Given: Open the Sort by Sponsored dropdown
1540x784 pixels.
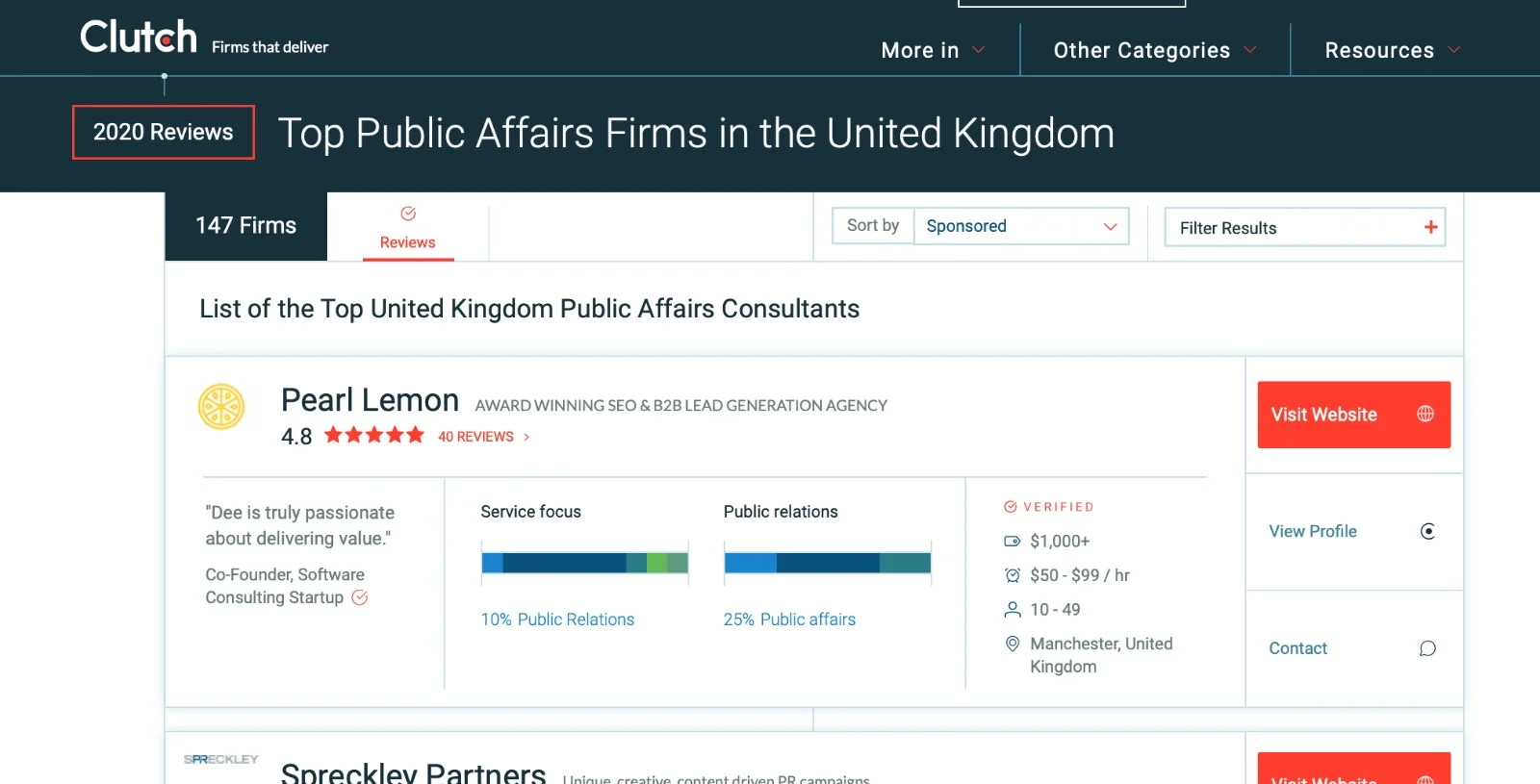Looking at the screenshot, I should [1021, 226].
